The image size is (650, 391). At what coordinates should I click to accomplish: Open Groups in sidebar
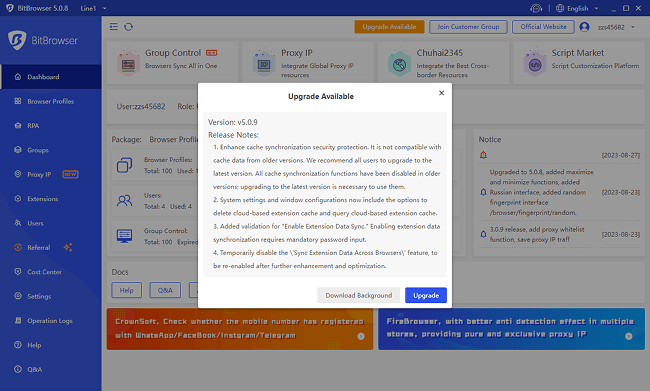point(51,150)
